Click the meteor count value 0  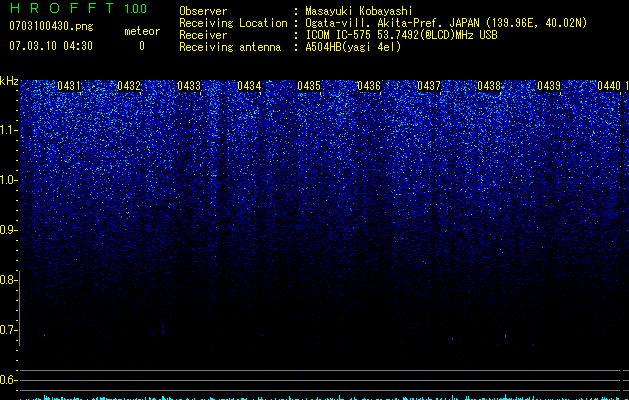tap(142, 46)
